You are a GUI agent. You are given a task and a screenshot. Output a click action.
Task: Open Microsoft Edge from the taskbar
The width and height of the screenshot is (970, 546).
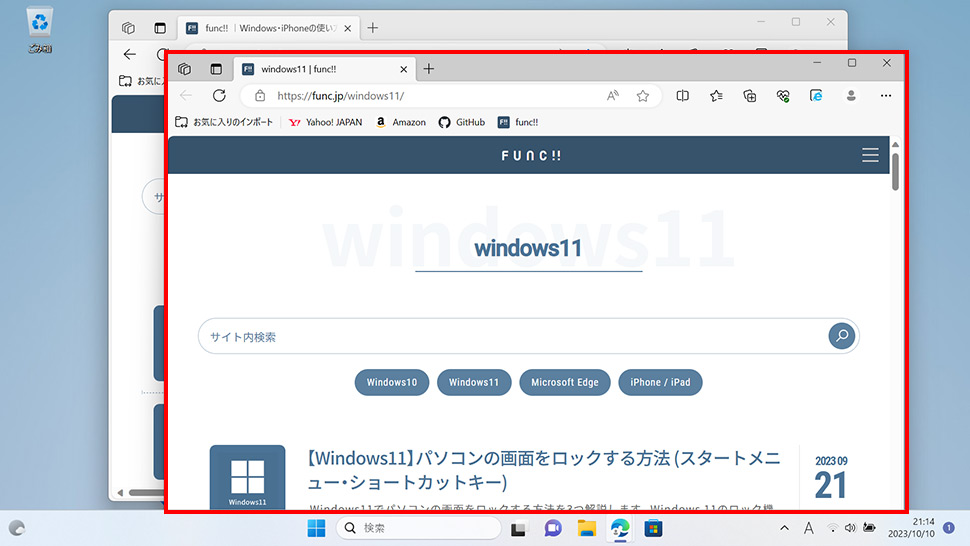[x=620, y=528]
